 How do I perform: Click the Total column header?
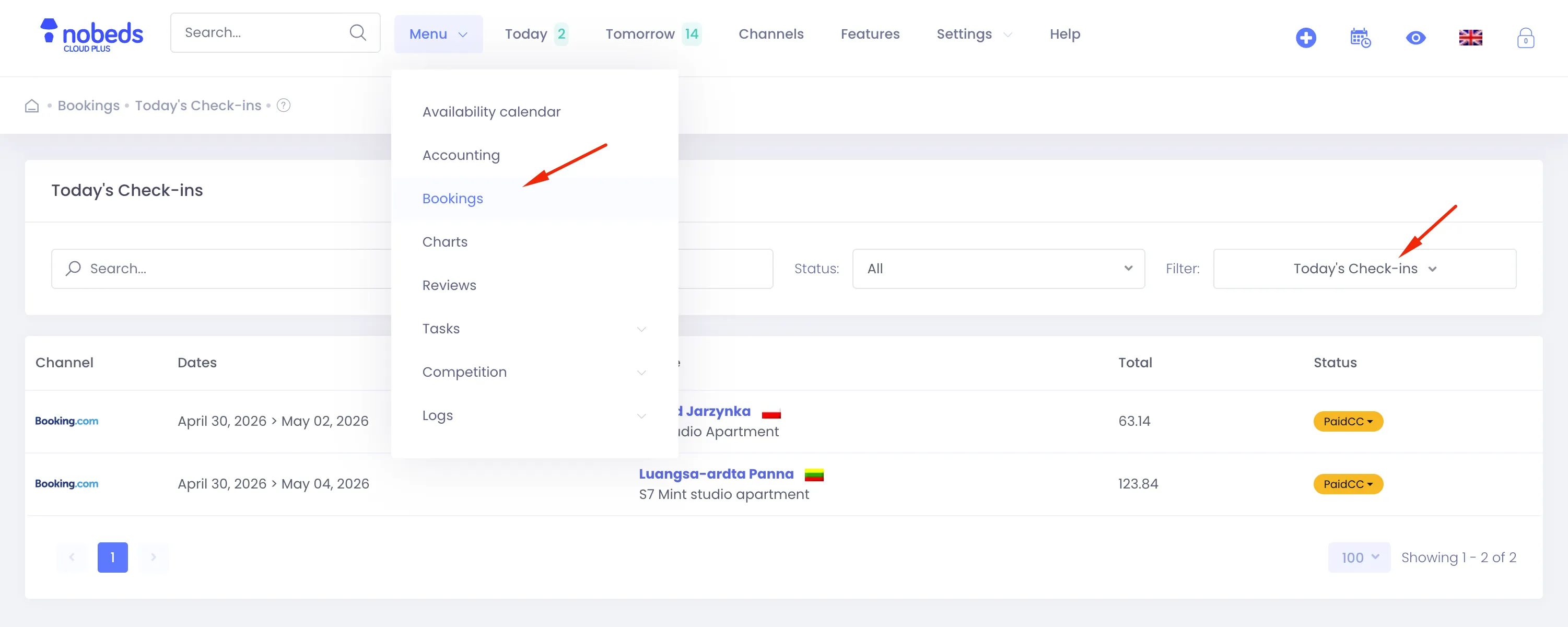[1134, 363]
